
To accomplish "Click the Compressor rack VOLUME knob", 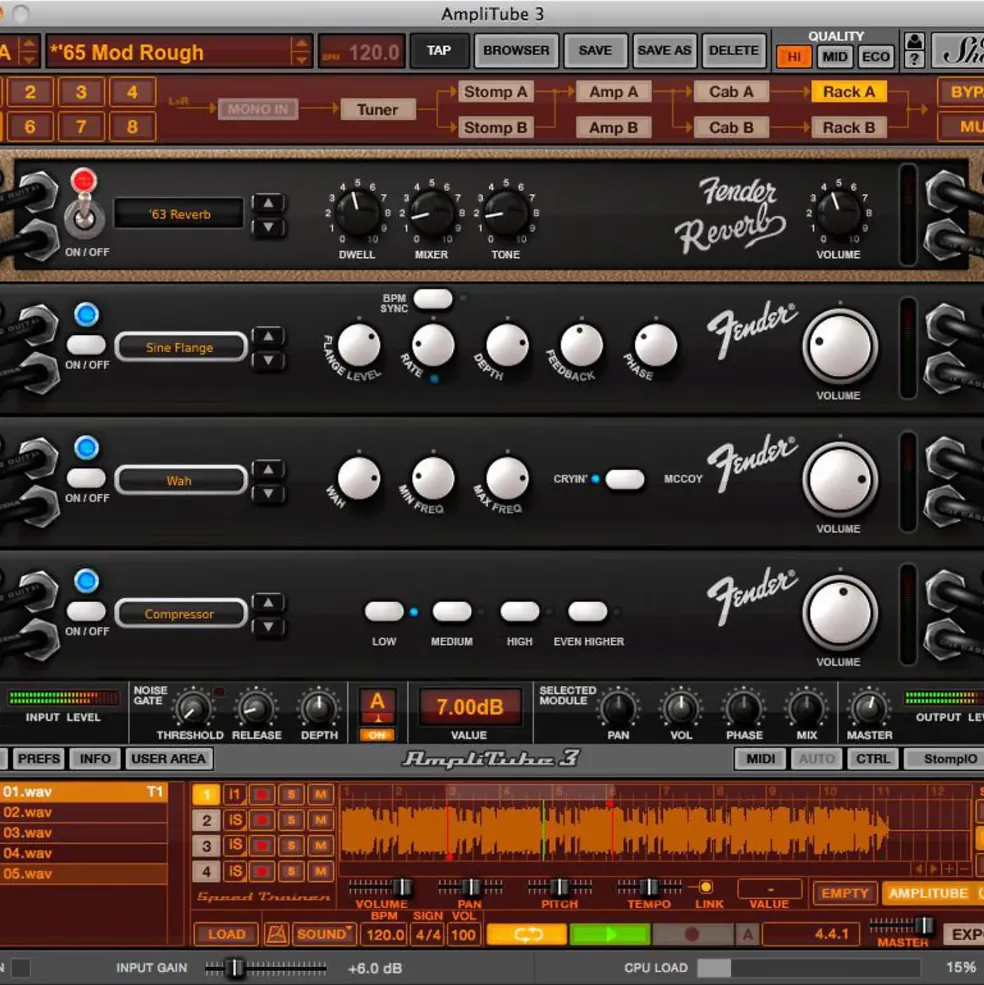I will pyautogui.click(x=839, y=612).
